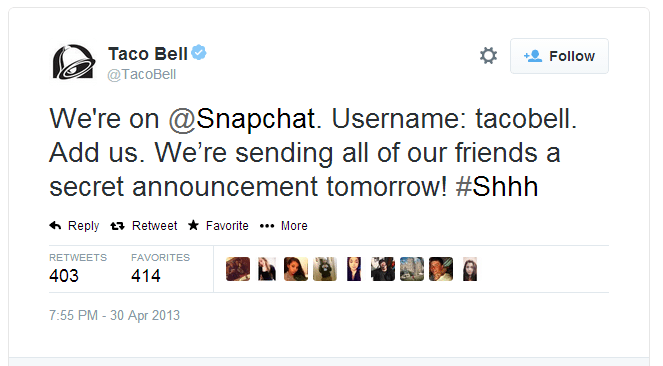The height and width of the screenshot is (366, 663).
Task: Click the Retweet text label
Action: click(154, 226)
